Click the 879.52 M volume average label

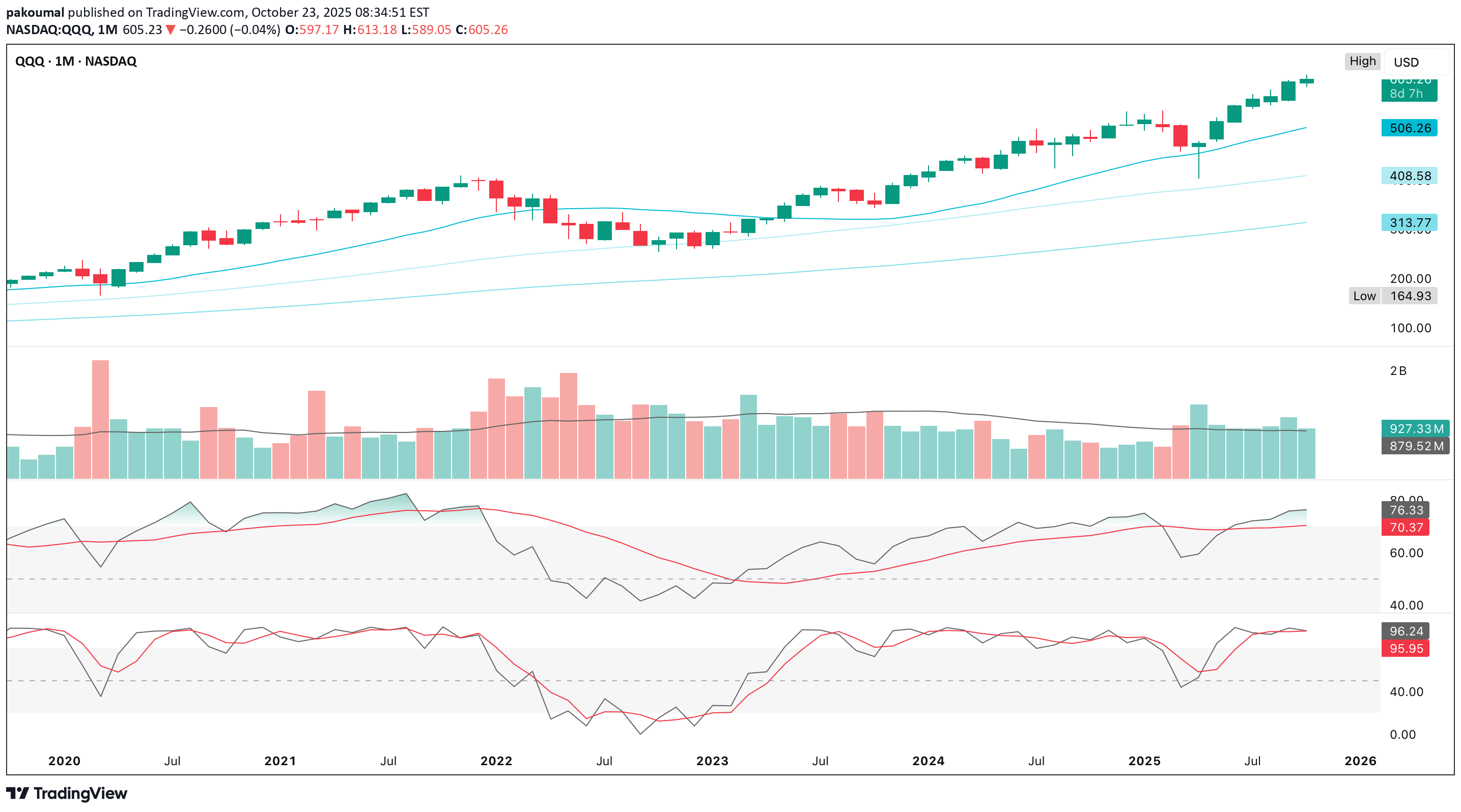pyautogui.click(x=1416, y=446)
